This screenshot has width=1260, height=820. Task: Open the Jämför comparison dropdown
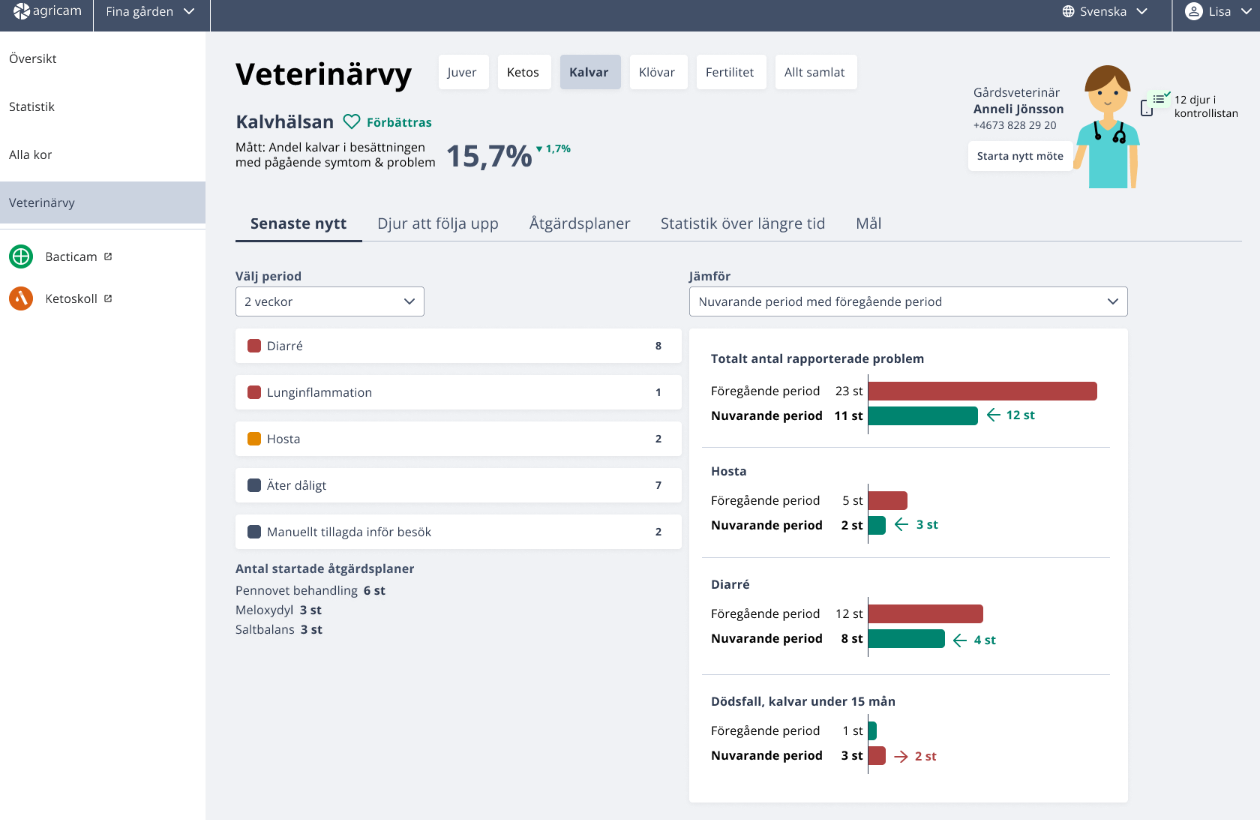(908, 301)
